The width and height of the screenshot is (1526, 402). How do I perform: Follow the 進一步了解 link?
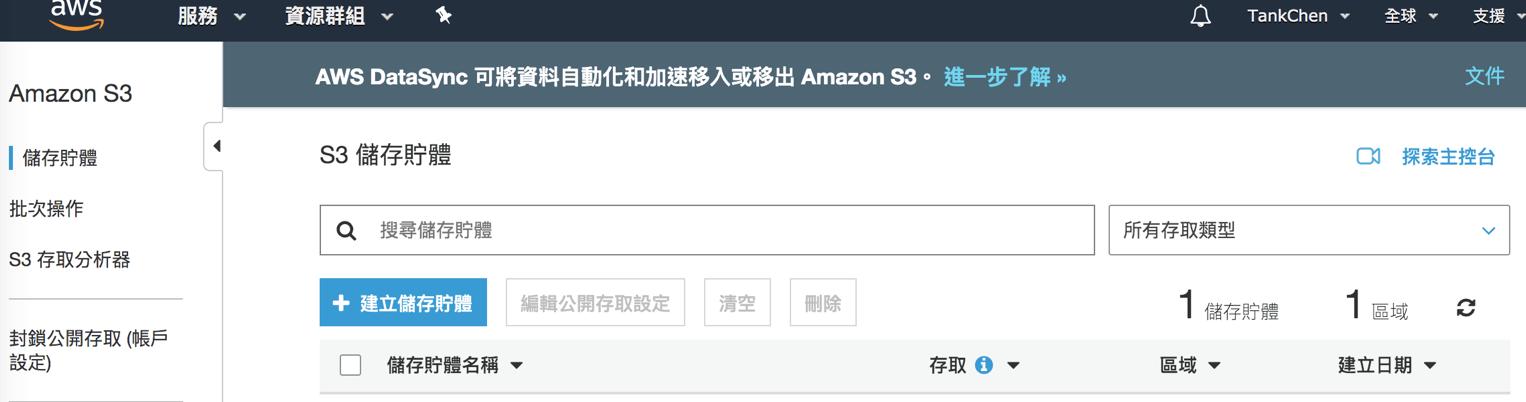click(1005, 77)
